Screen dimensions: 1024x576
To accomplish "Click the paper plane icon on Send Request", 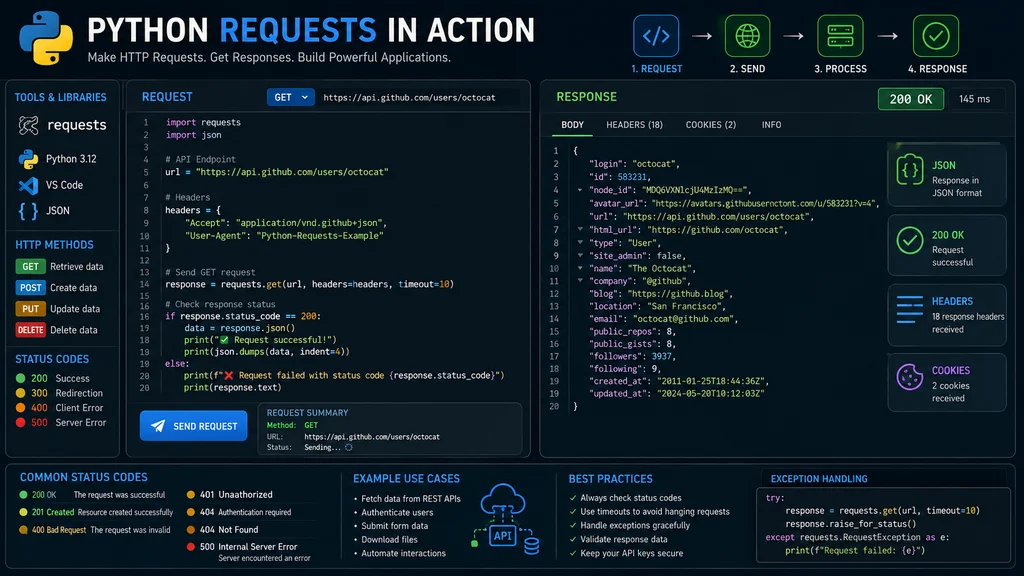I will [x=158, y=426].
